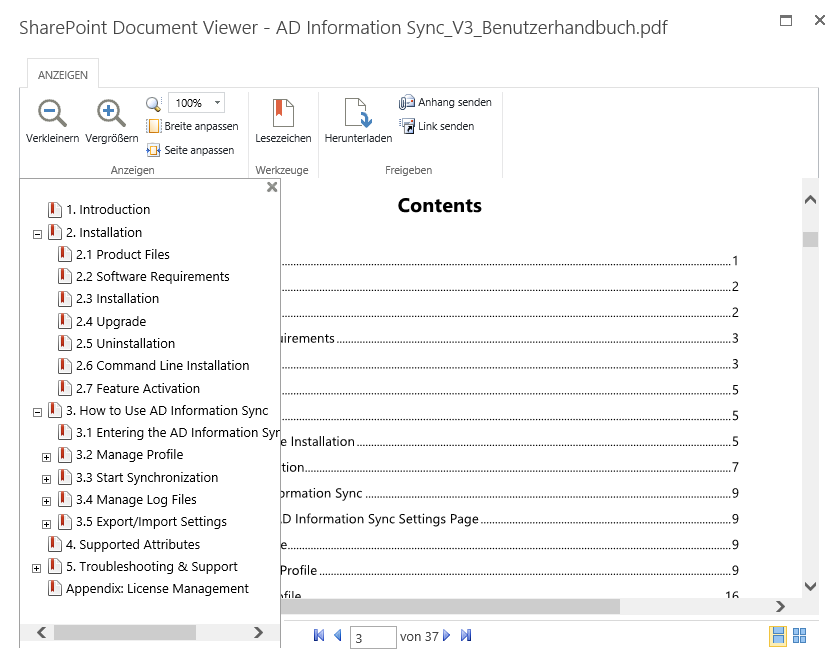
Task: Expand the 3.4 Manage Log Files node
Action: click(x=47, y=502)
